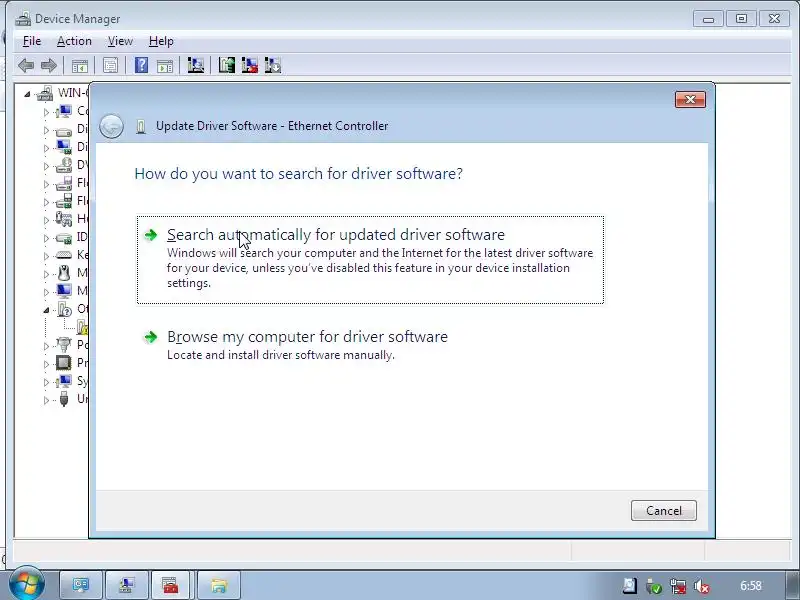
Task: Expand the System devices category triangle
Action: click(46, 382)
